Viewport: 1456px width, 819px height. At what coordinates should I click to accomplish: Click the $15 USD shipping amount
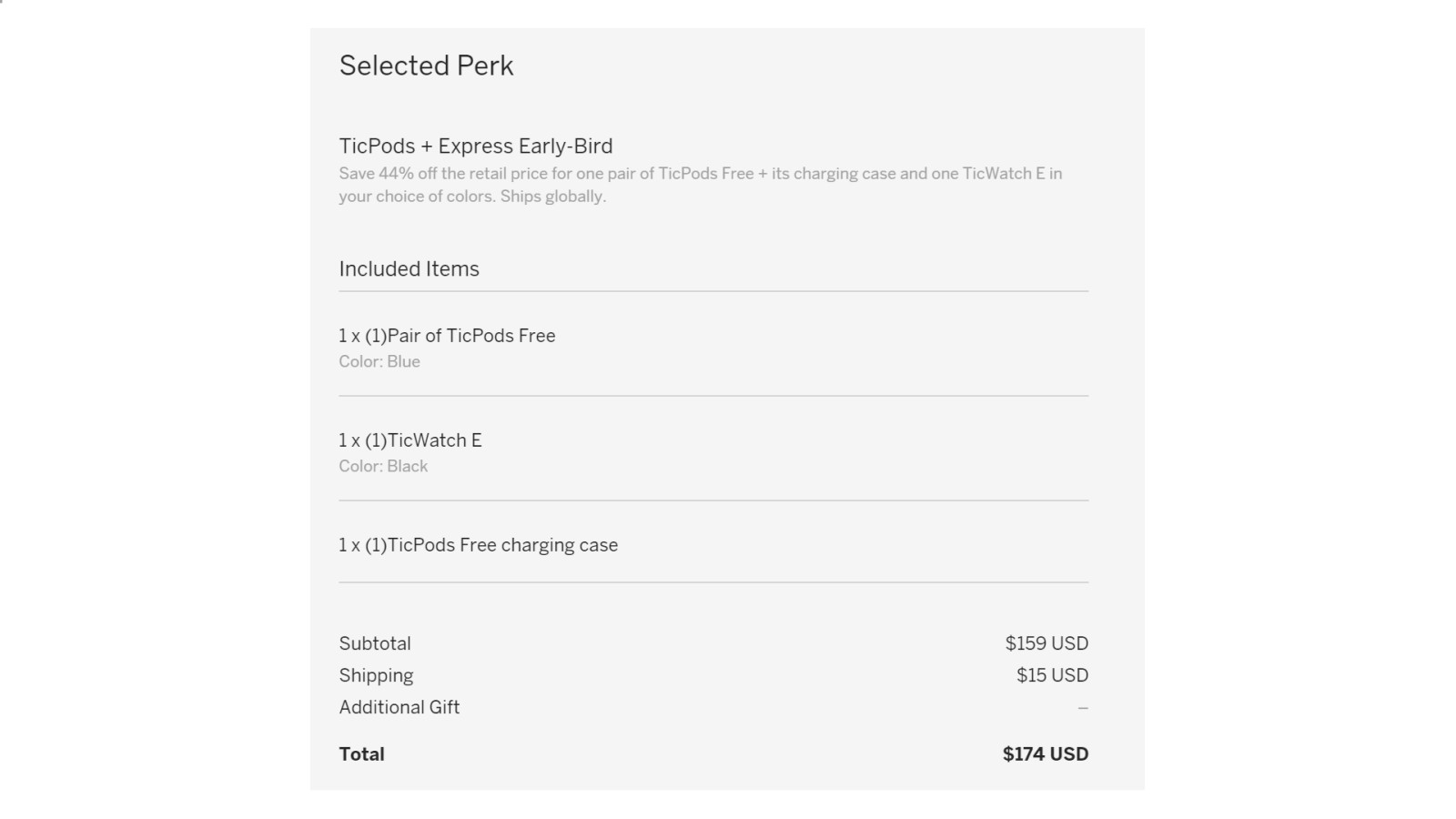click(1052, 675)
